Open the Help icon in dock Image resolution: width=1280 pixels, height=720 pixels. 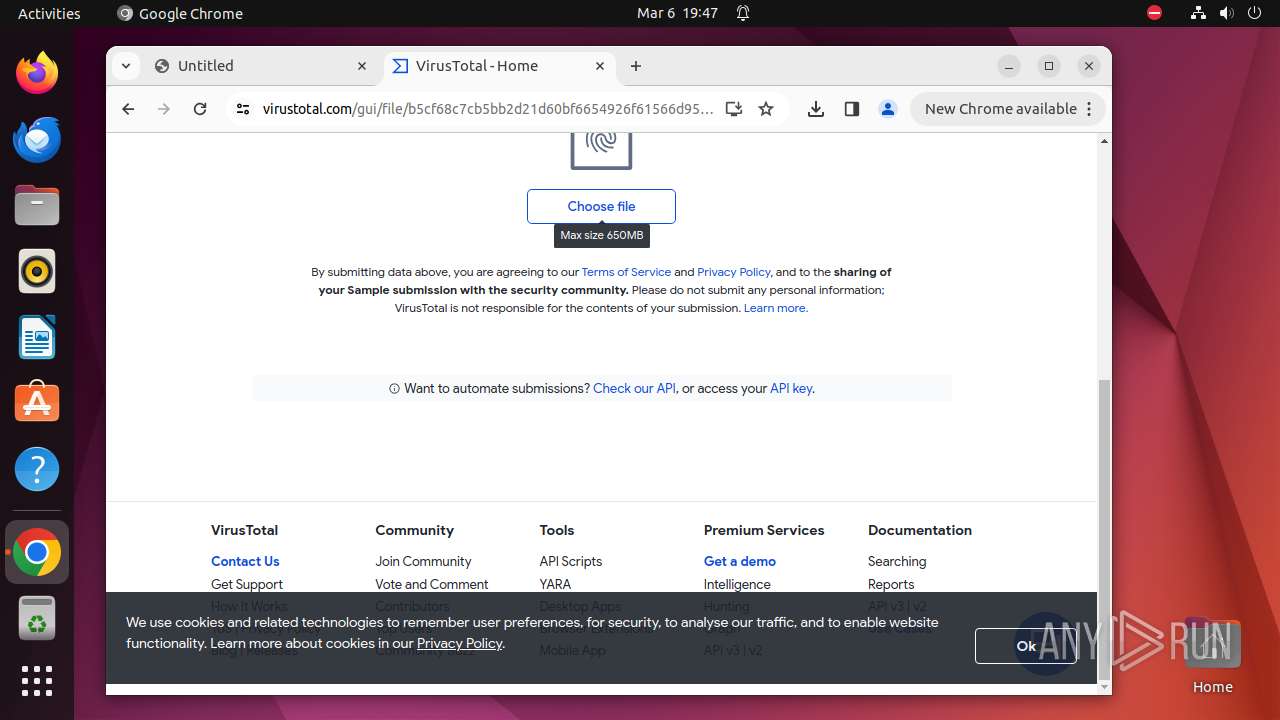pos(37,469)
